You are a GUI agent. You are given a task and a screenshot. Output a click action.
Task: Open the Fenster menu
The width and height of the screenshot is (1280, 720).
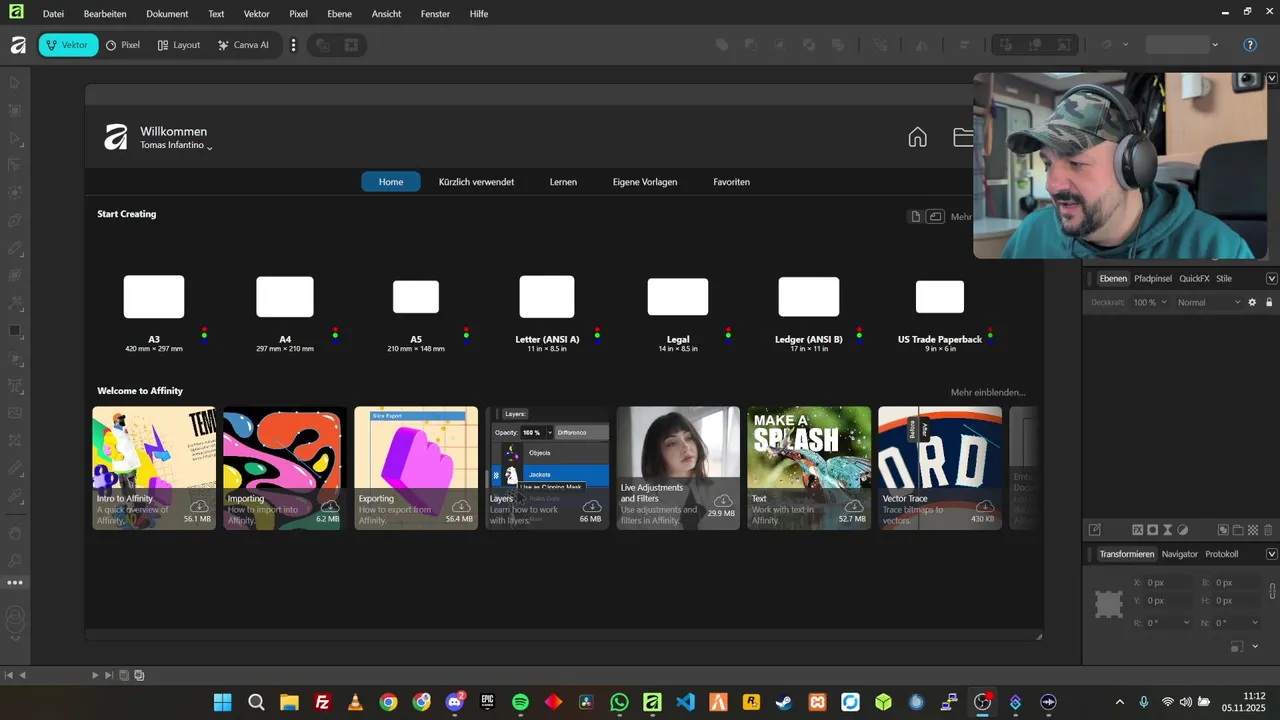tap(435, 14)
